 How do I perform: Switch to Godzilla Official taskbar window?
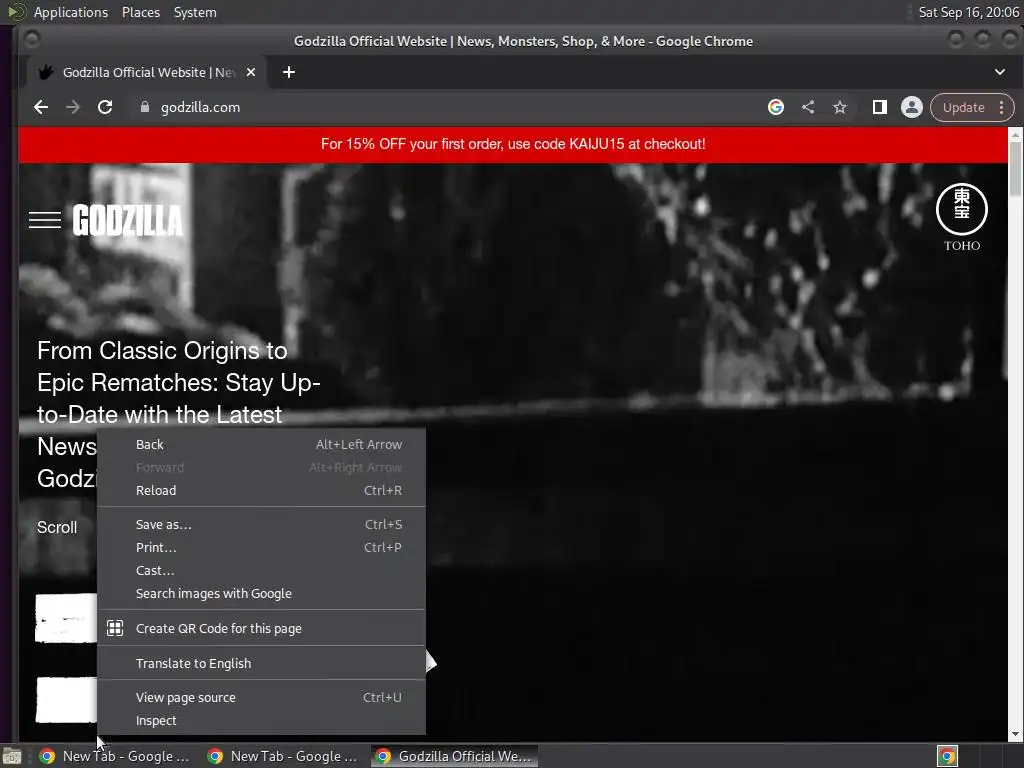455,756
